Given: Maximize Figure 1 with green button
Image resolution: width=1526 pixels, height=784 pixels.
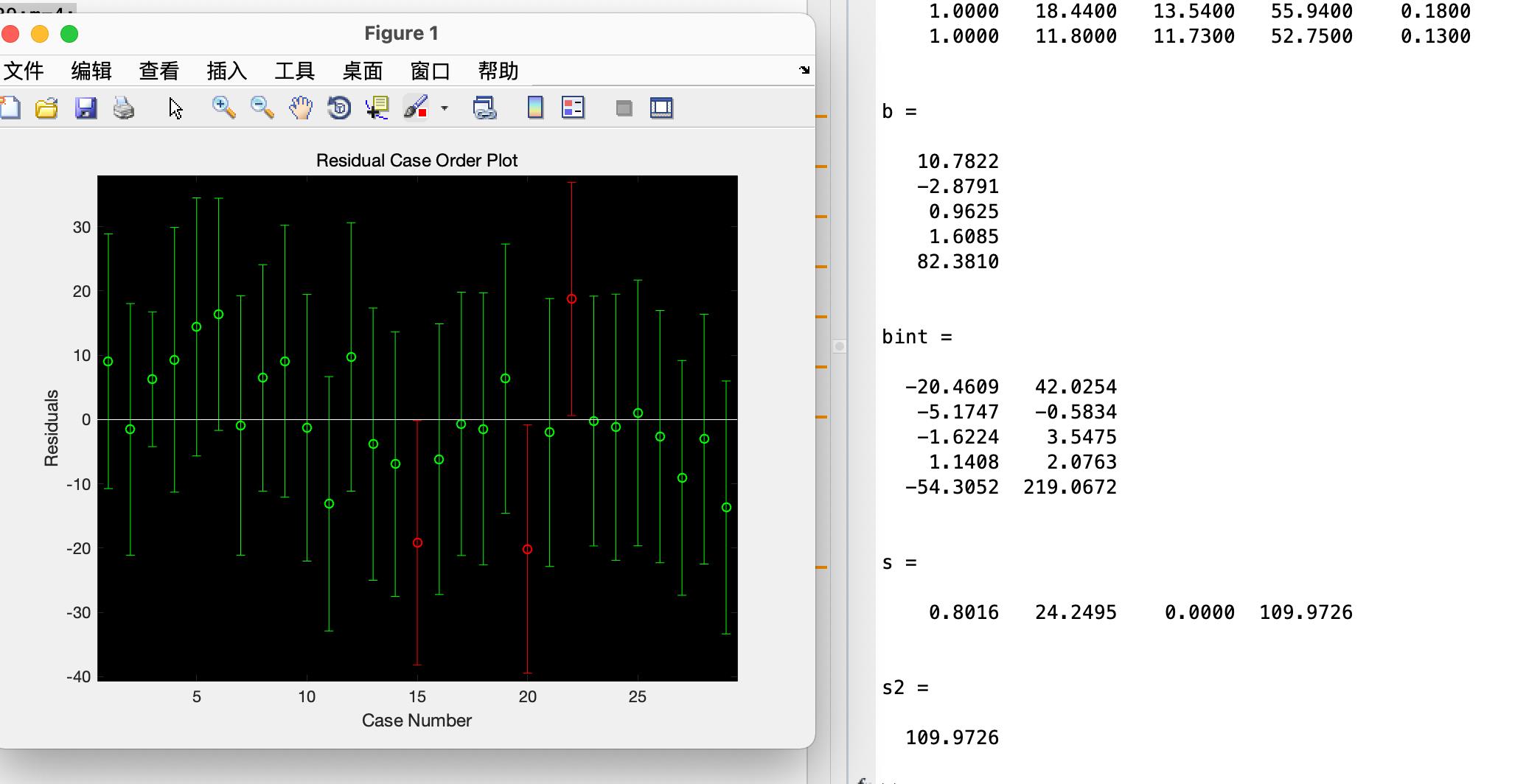Looking at the screenshot, I should [x=69, y=34].
